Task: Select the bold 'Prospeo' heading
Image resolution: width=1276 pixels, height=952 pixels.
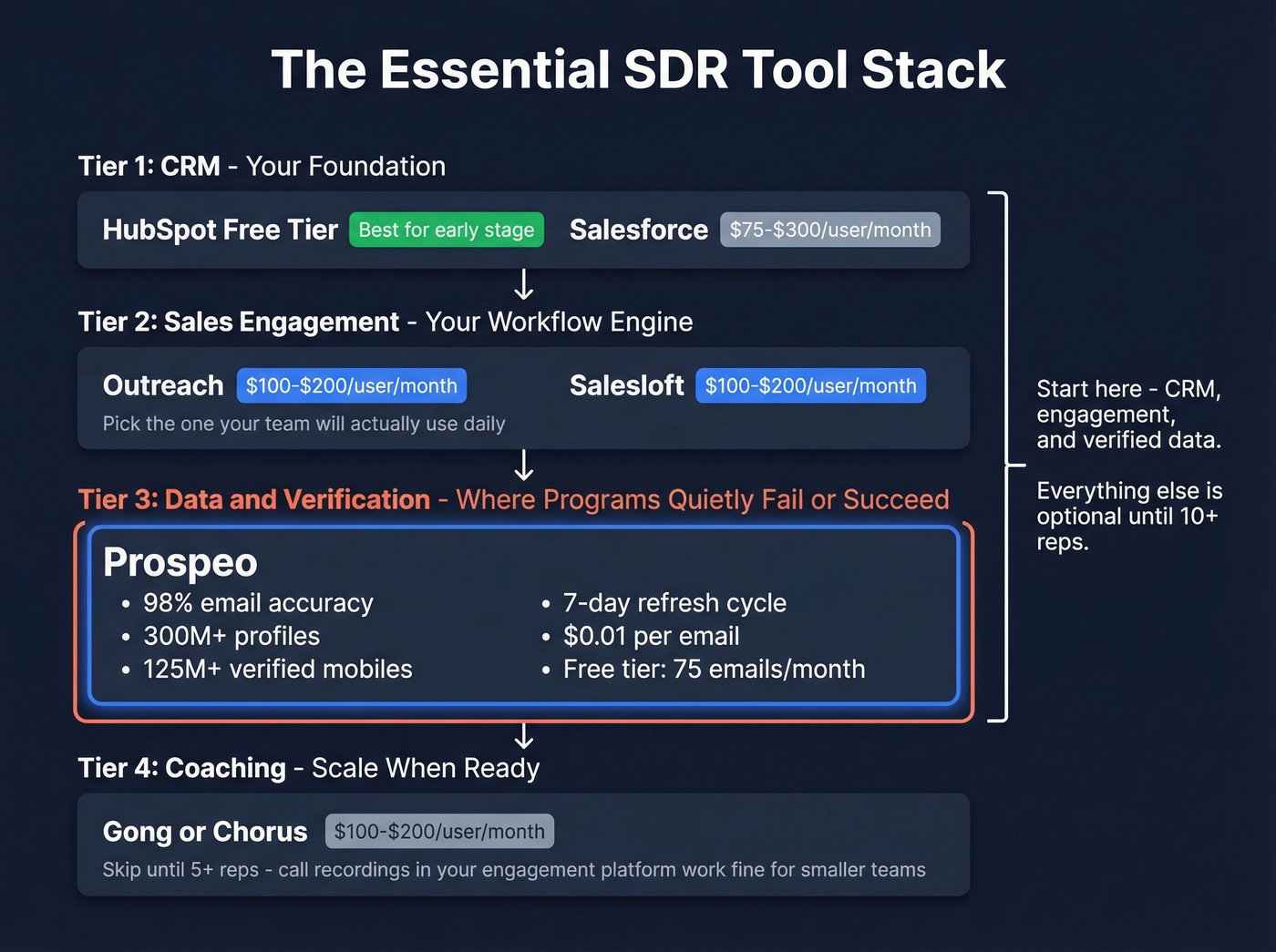Action: tap(180, 562)
